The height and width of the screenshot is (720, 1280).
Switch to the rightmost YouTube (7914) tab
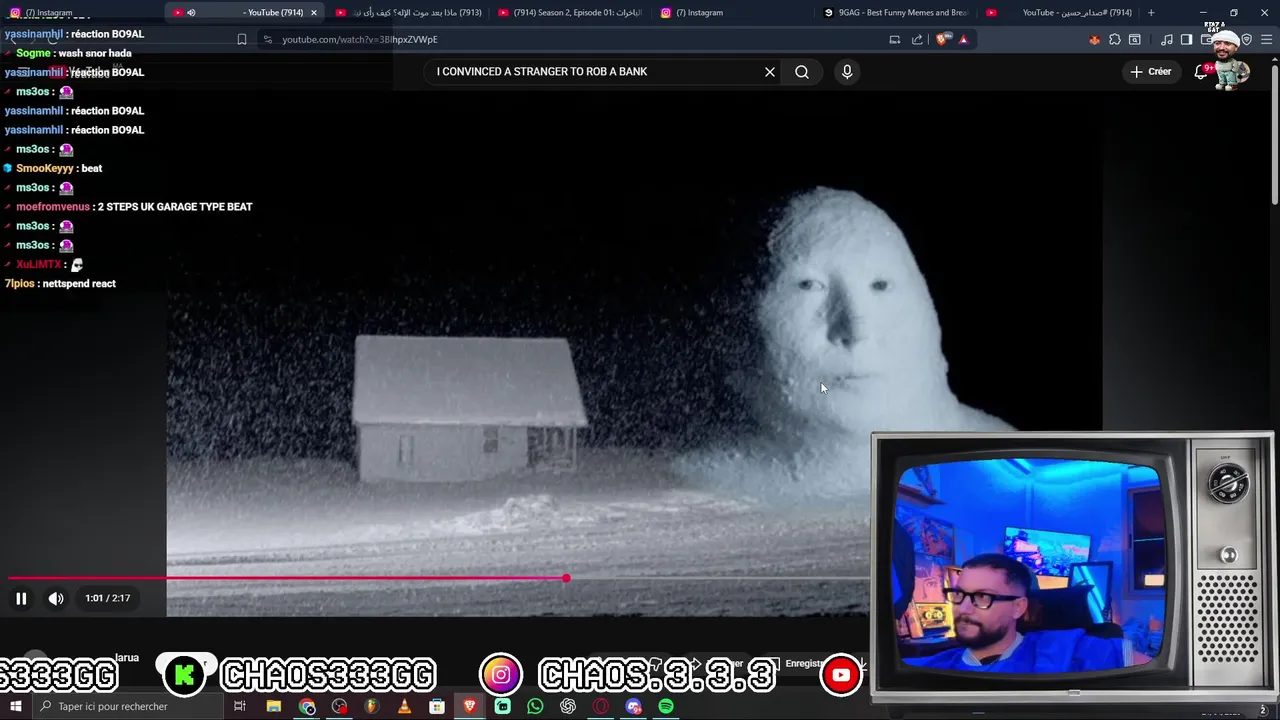click(1058, 13)
